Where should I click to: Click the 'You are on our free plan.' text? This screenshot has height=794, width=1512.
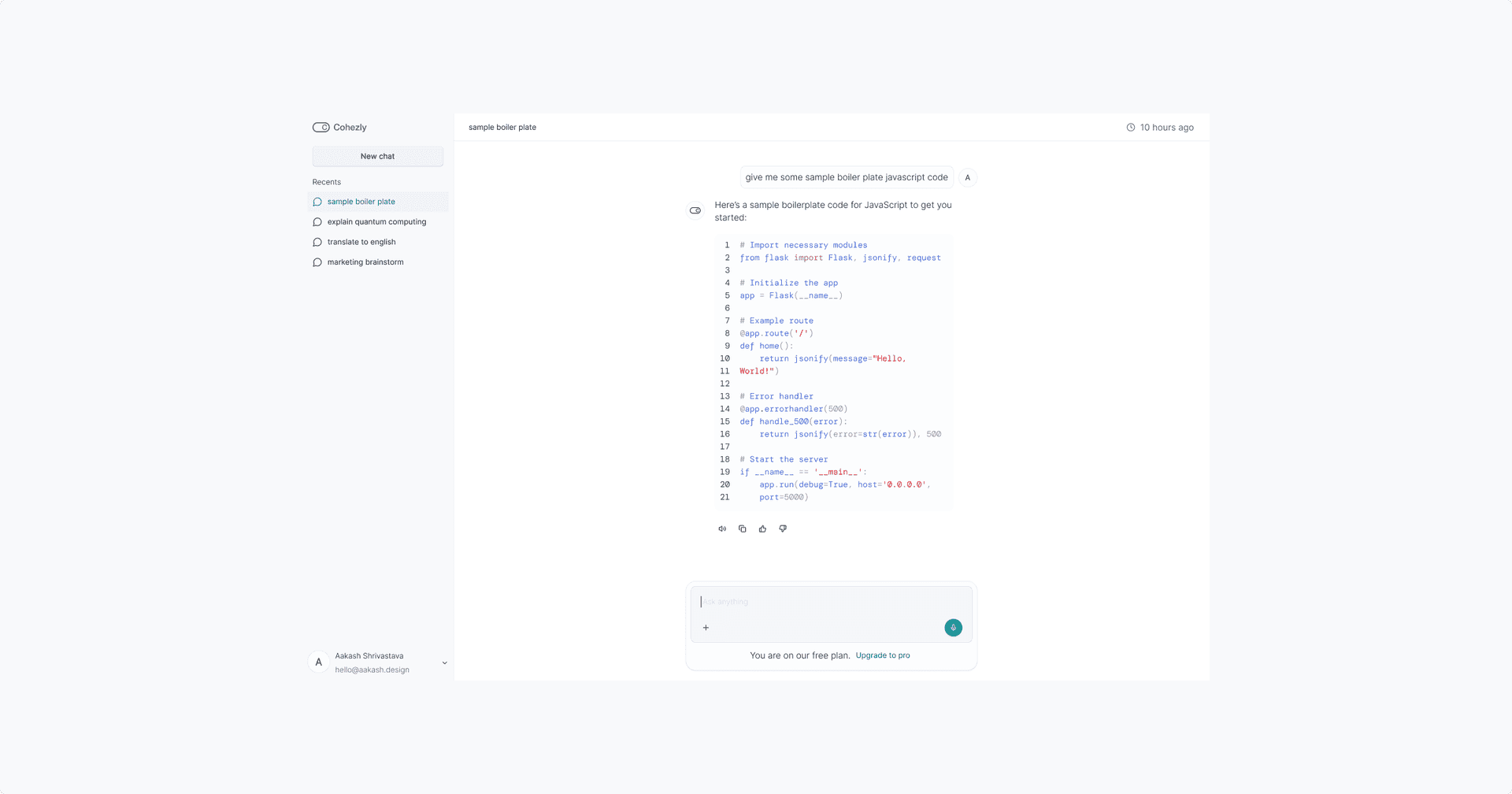[x=800, y=655]
